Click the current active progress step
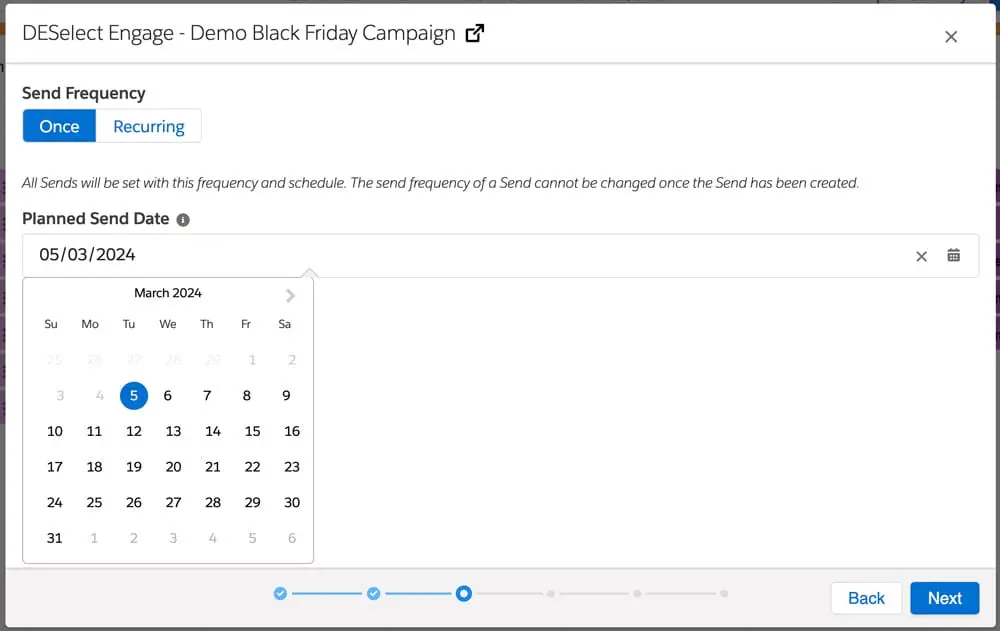 (463, 593)
